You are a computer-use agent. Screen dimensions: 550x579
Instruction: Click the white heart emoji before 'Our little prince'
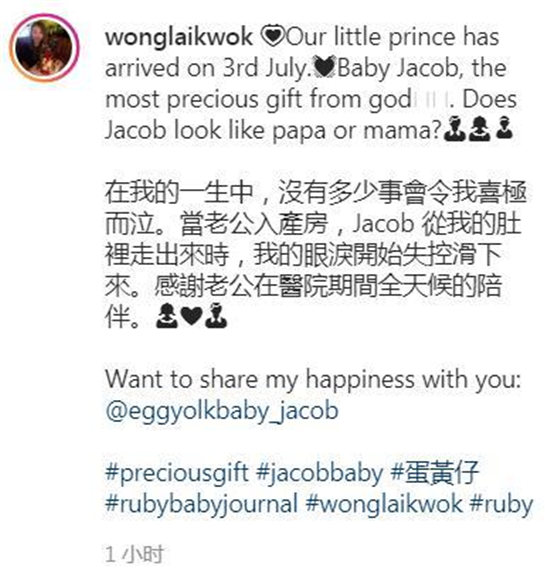pos(273,37)
